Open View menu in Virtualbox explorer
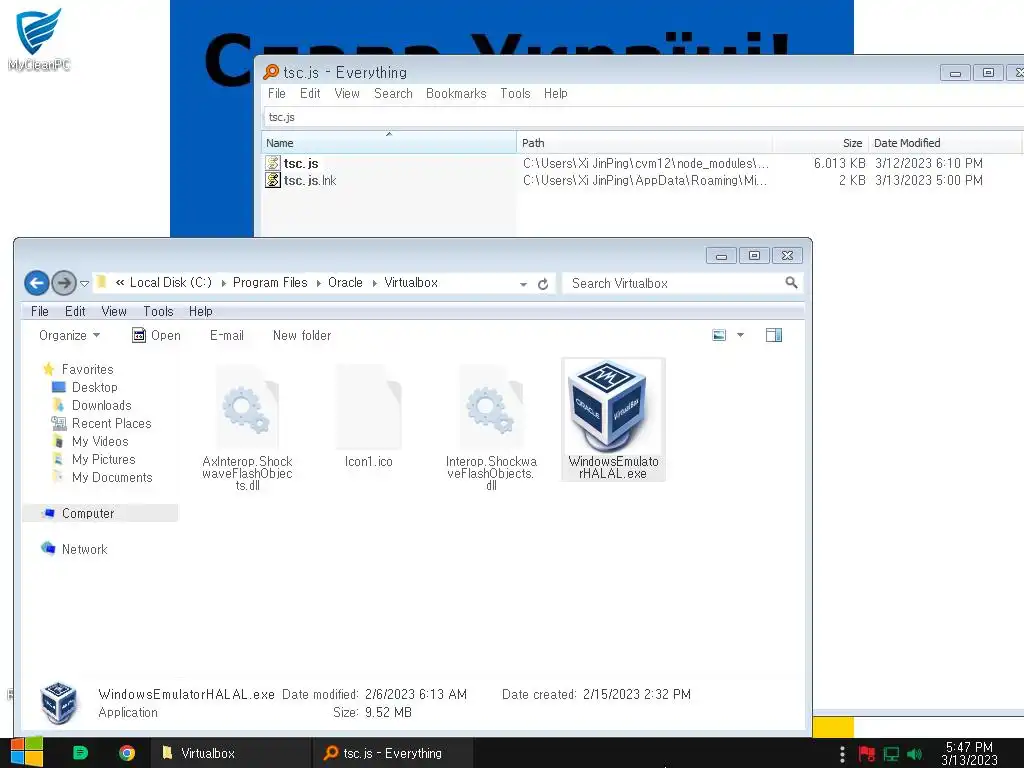This screenshot has height=768, width=1024. click(114, 312)
